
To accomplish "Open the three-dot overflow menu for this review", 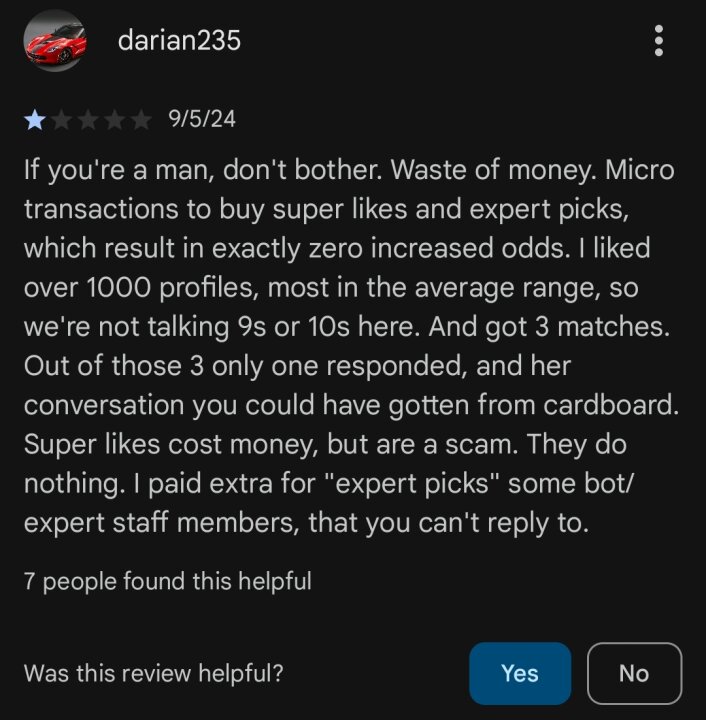I will 659,40.
